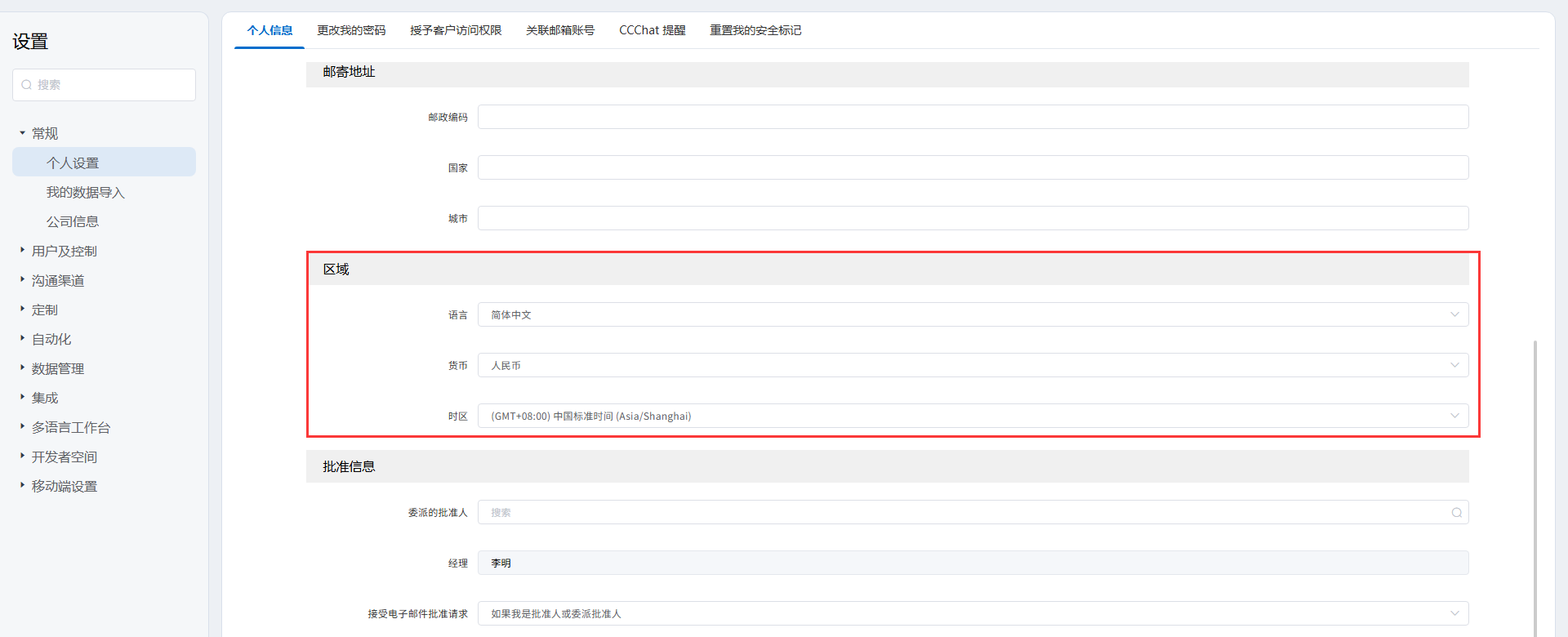Open the 重置我的安全标记 tab
Screen dimensions: 1568x637
click(755, 30)
